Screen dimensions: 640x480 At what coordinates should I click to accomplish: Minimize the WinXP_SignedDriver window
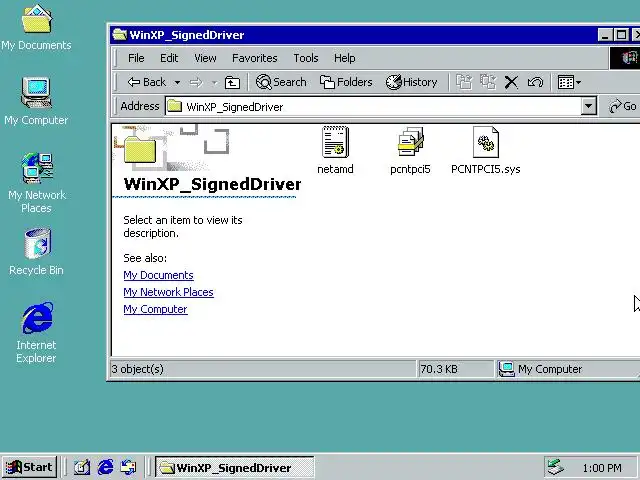click(605, 35)
